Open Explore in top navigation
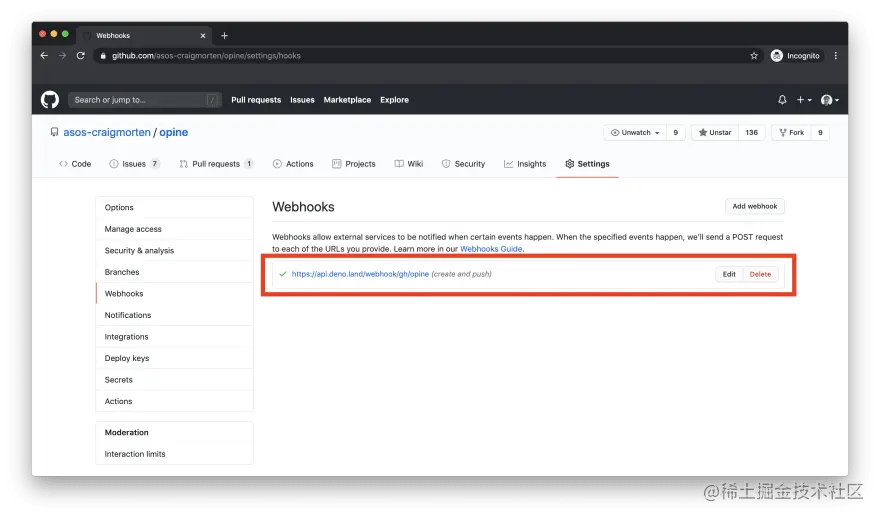Viewport: 880px width, 518px height. point(394,100)
